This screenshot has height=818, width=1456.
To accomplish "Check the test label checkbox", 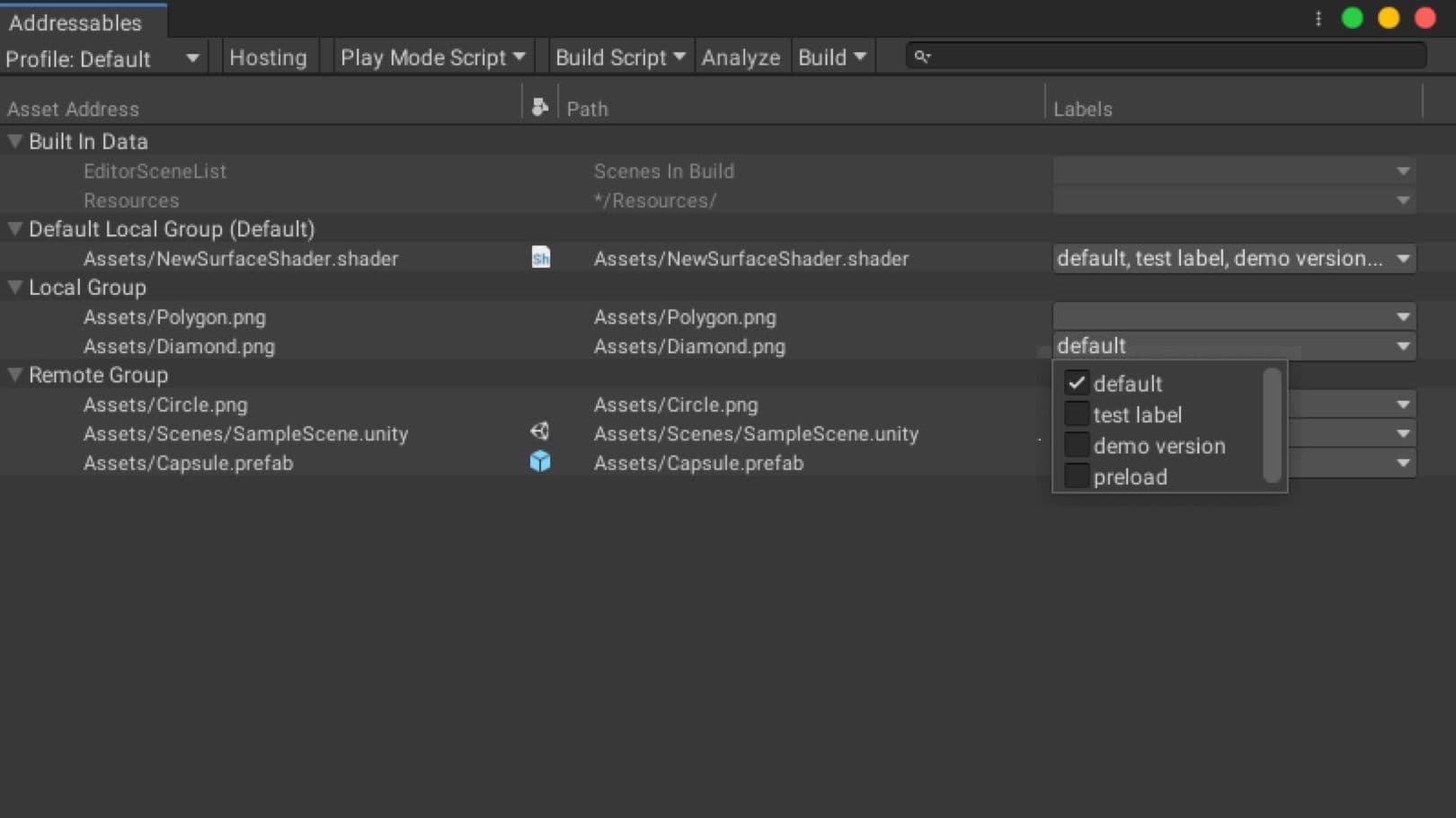I will pyautogui.click(x=1076, y=413).
